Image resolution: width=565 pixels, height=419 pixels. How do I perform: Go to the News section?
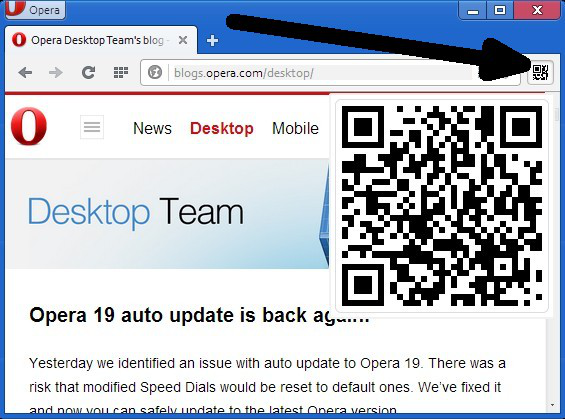pyautogui.click(x=152, y=128)
